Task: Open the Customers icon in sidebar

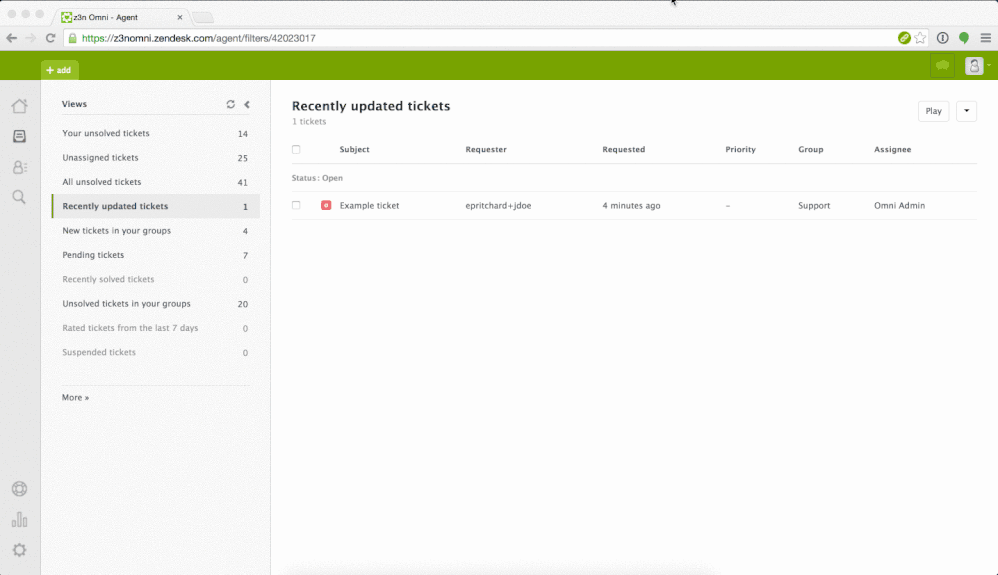Action: (19, 167)
